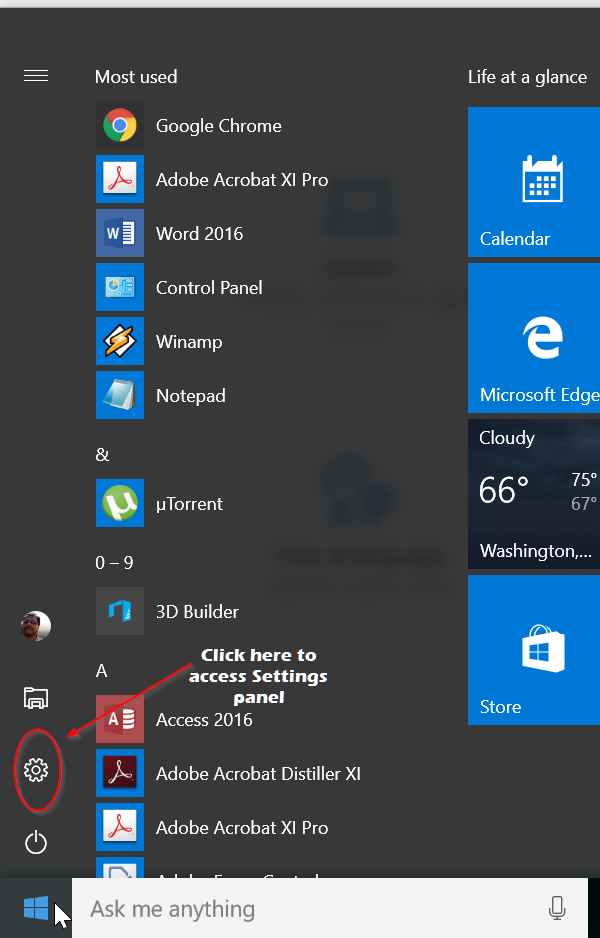Click the Power button icon

(x=36, y=842)
